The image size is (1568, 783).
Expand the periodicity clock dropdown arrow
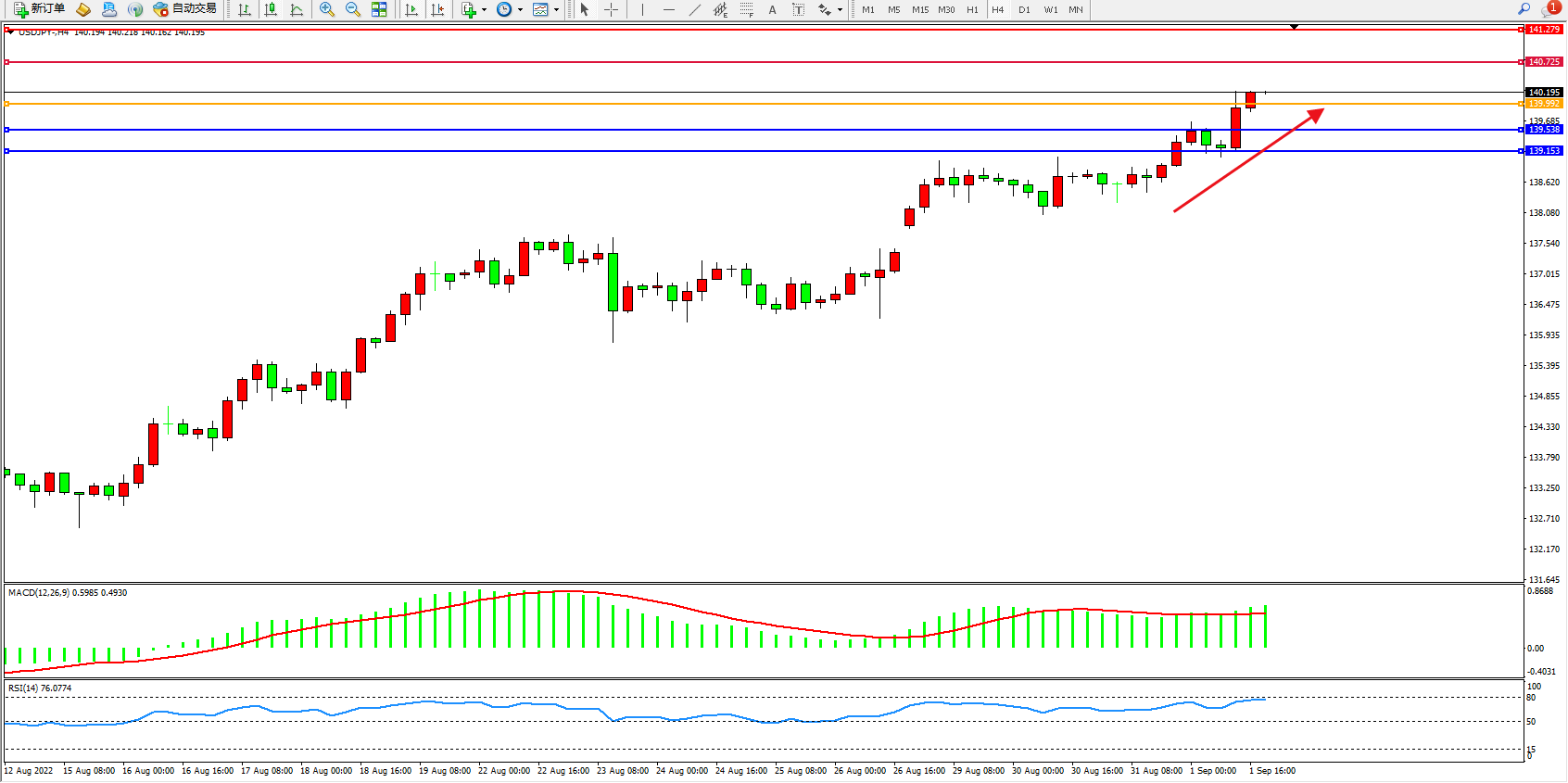click(520, 9)
